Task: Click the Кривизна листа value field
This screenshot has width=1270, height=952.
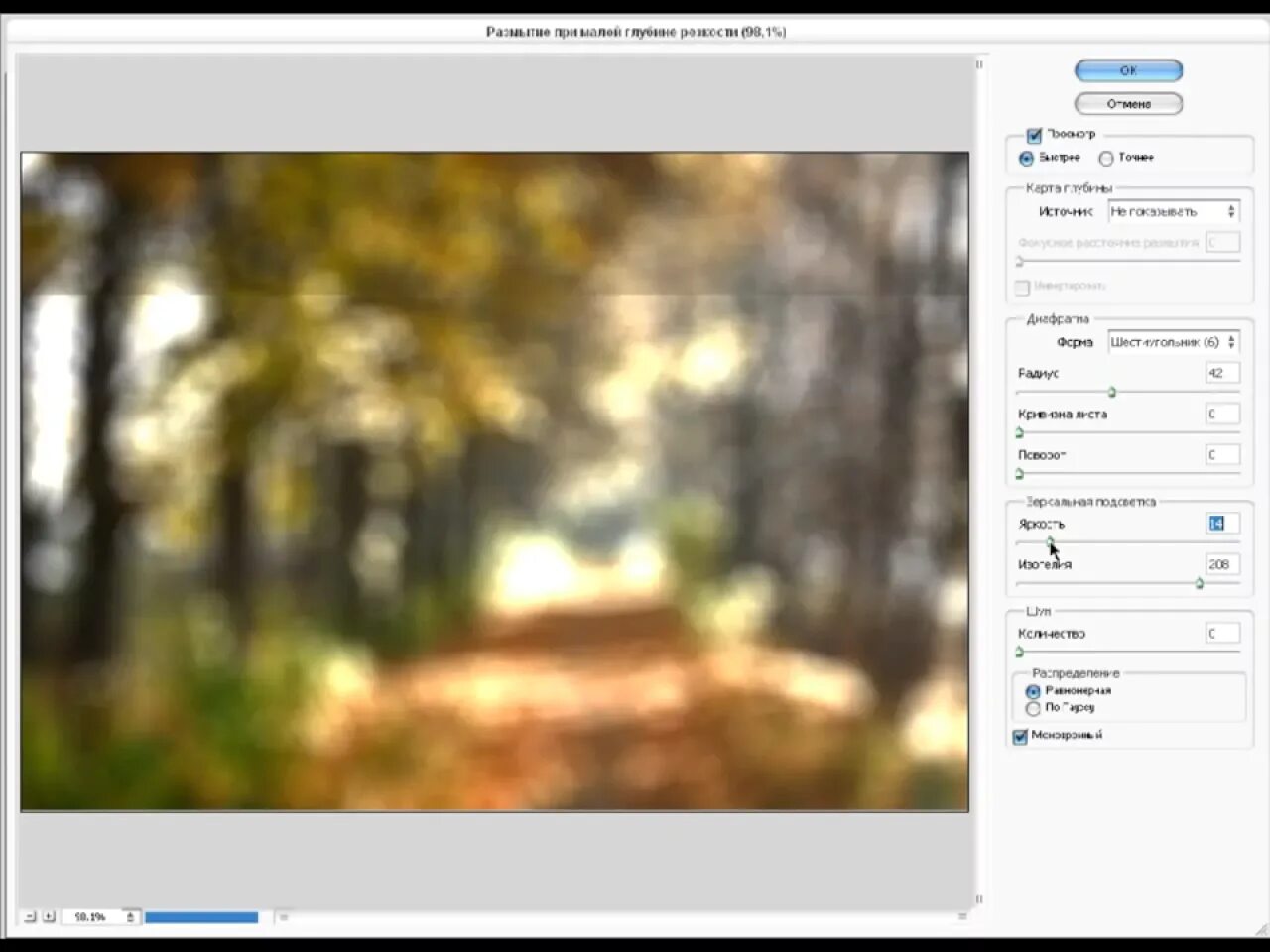Action: coord(1222,414)
